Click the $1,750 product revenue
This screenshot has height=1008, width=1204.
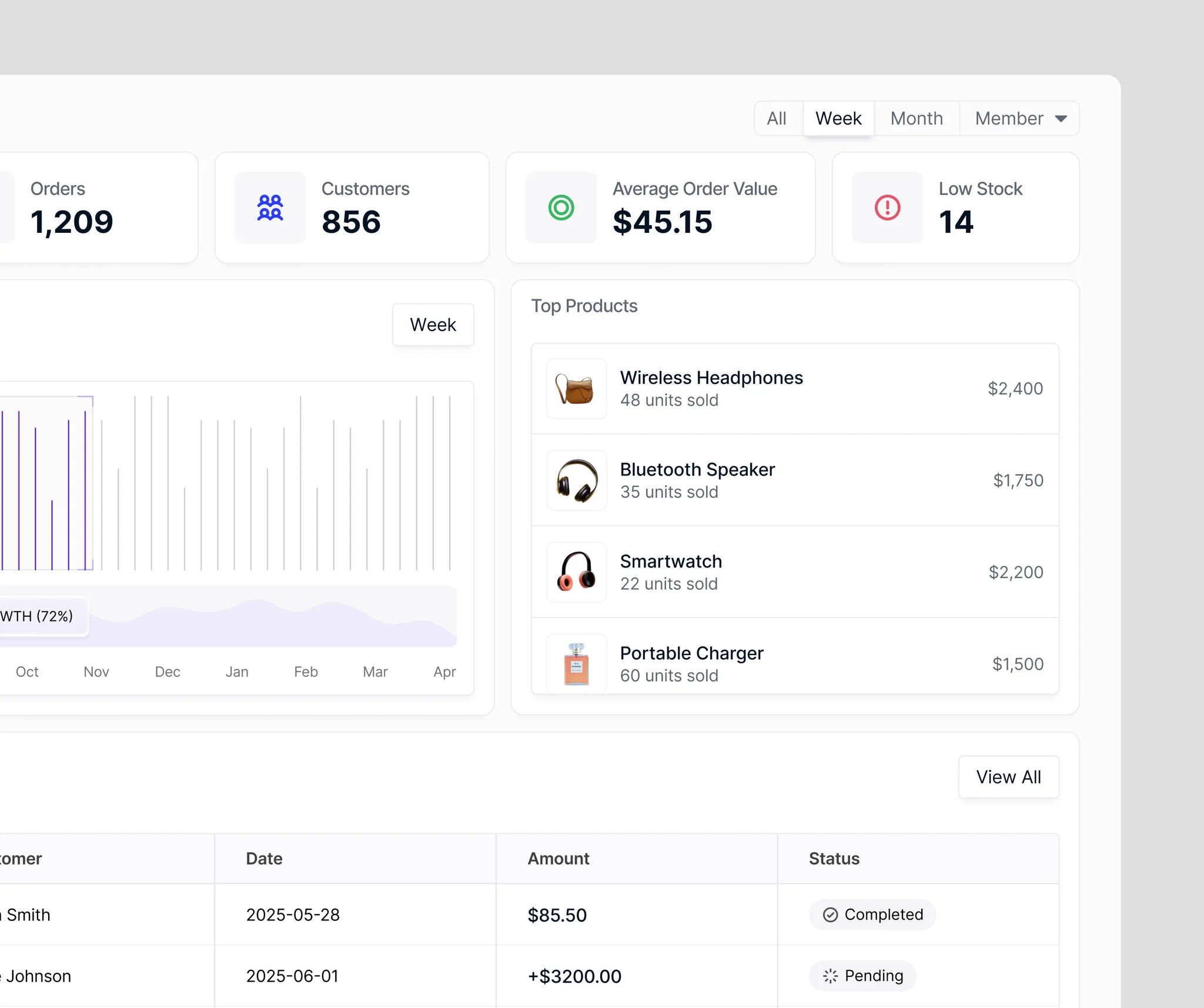tap(1018, 480)
